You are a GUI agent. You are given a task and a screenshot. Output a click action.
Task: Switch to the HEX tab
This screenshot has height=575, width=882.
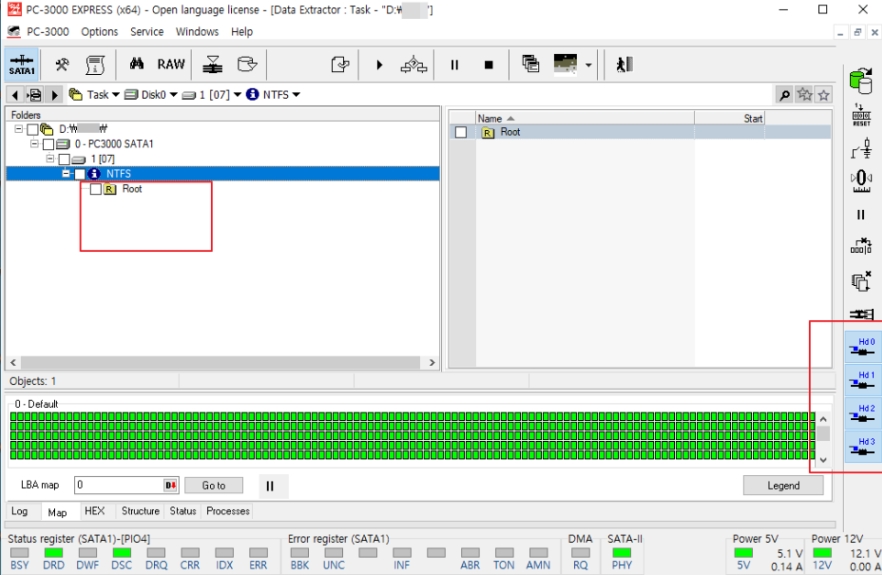(94, 511)
